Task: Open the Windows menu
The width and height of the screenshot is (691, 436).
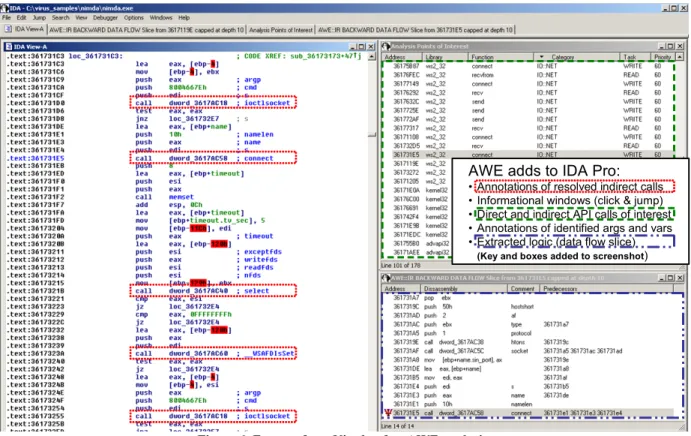Action: [161, 18]
